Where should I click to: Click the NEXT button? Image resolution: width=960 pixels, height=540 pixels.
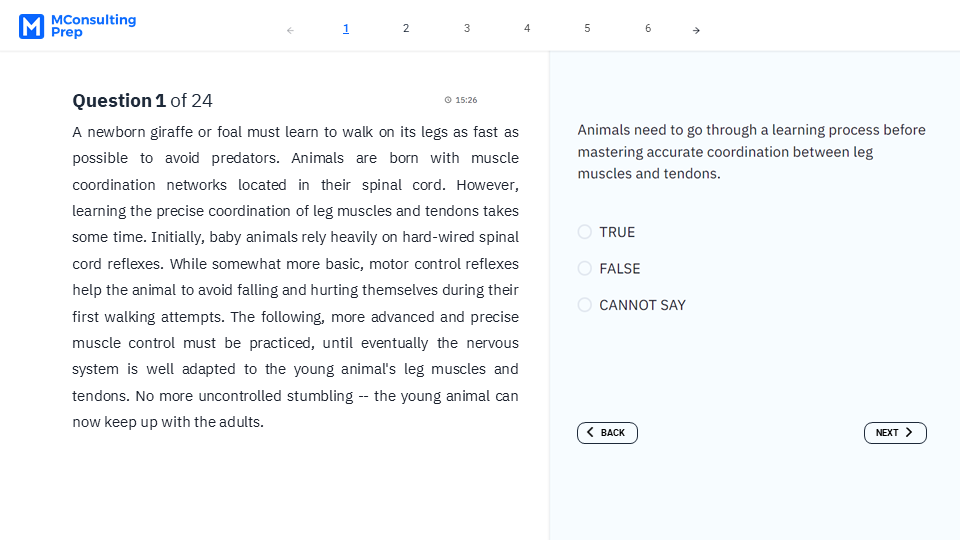click(x=895, y=433)
